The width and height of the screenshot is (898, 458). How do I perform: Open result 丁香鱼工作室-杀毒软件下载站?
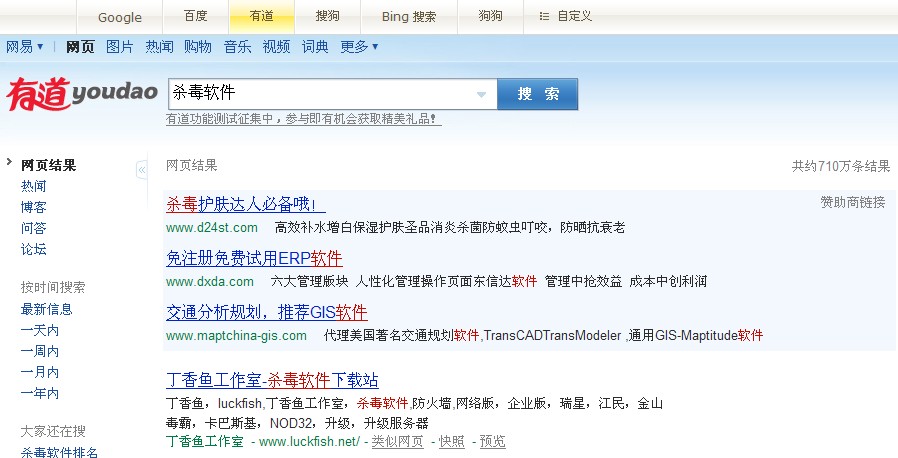click(272, 380)
